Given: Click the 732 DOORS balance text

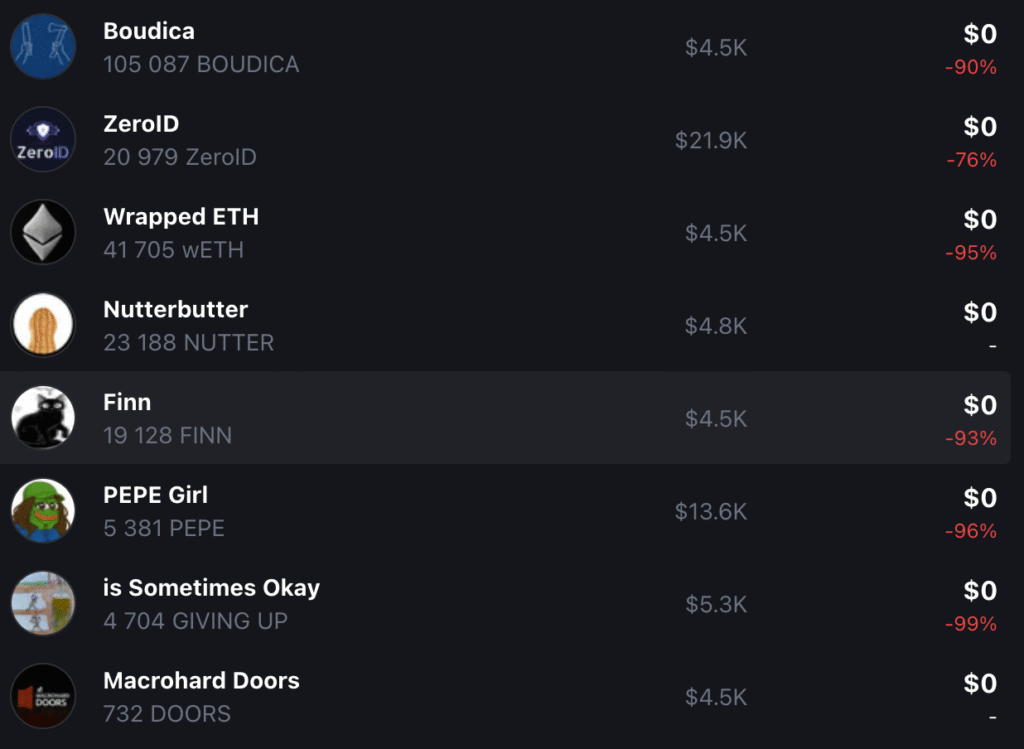Looking at the screenshot, I should 167,714.
